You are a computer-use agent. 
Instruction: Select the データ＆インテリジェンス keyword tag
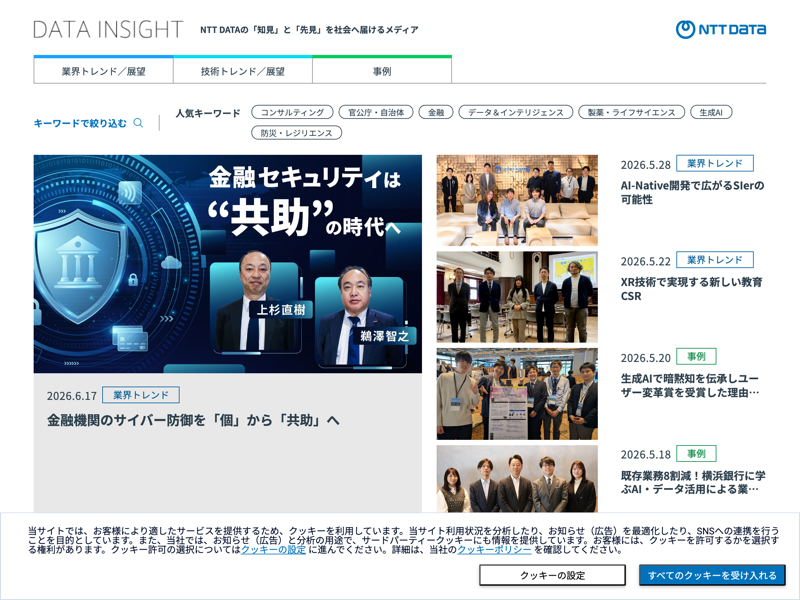516,112
